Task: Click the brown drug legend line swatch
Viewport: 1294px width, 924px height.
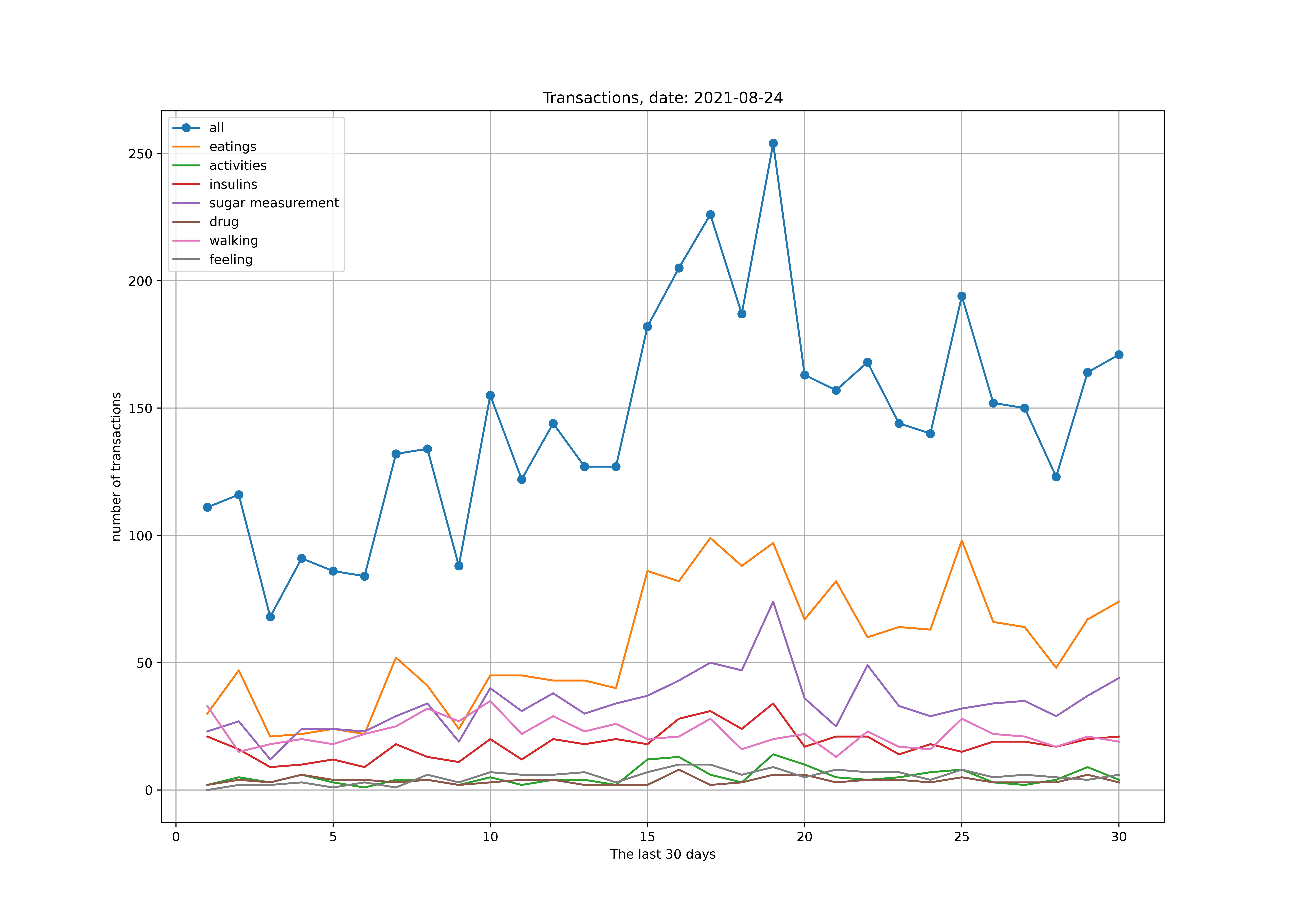Action: pyautogui.click(x=186, y=222)
